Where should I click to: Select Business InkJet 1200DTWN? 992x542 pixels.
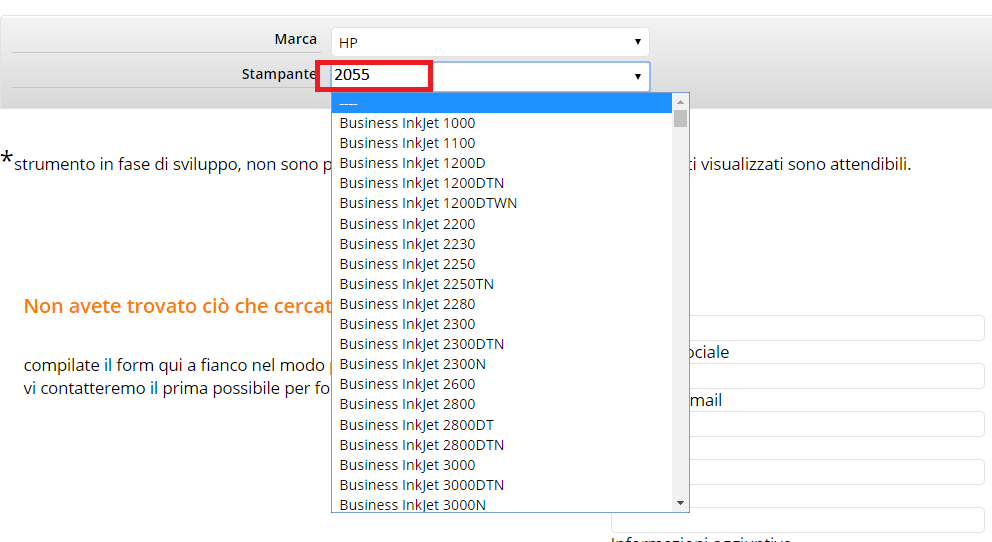(428, 203)
